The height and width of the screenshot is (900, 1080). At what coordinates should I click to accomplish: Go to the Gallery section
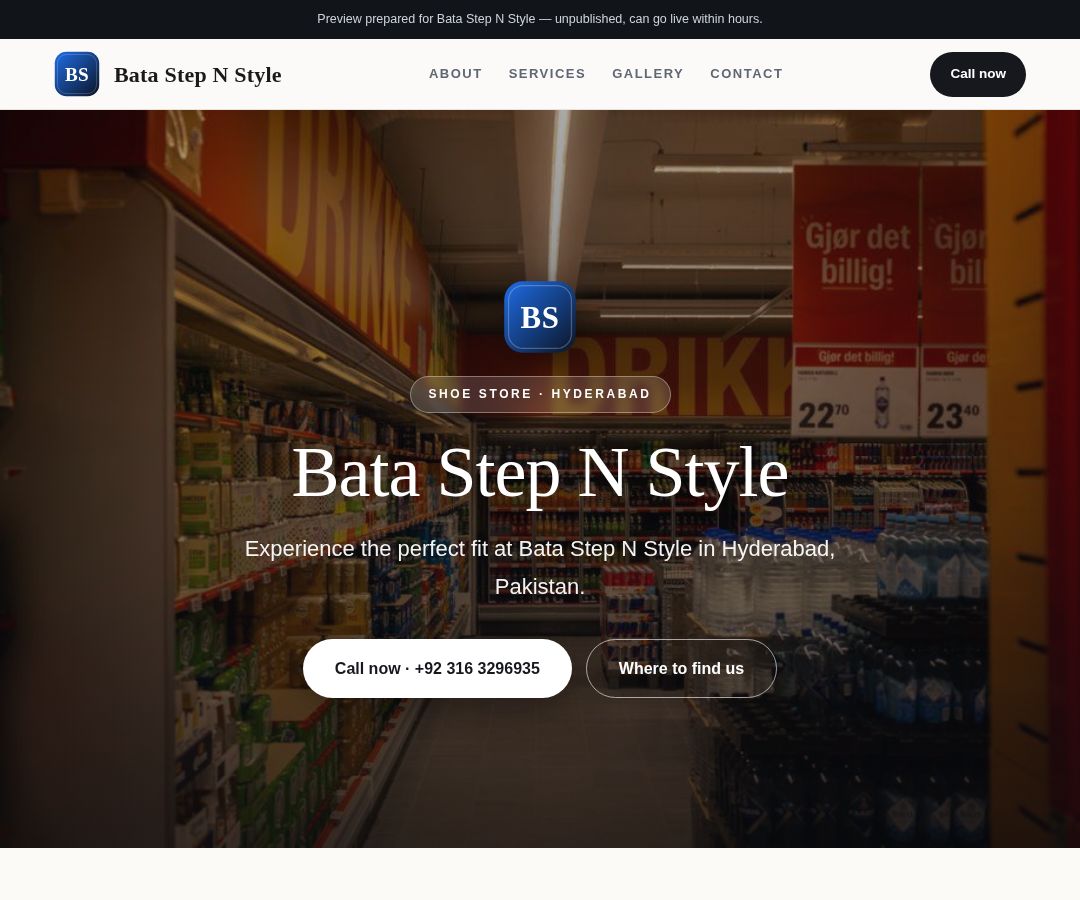point(647,74)
